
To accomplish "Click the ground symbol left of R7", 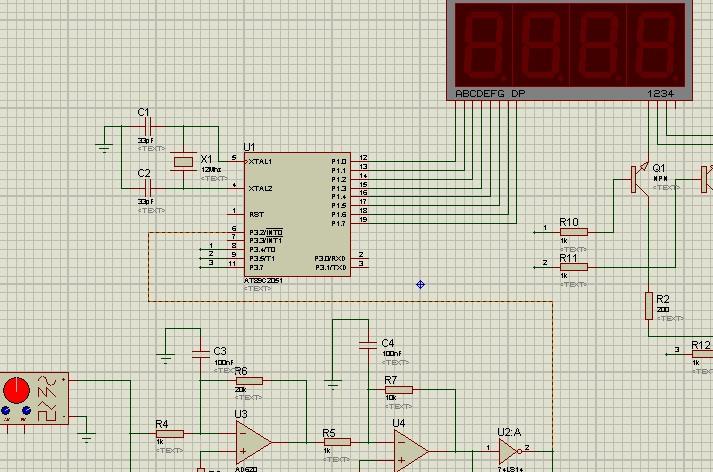I will [333, 385].
